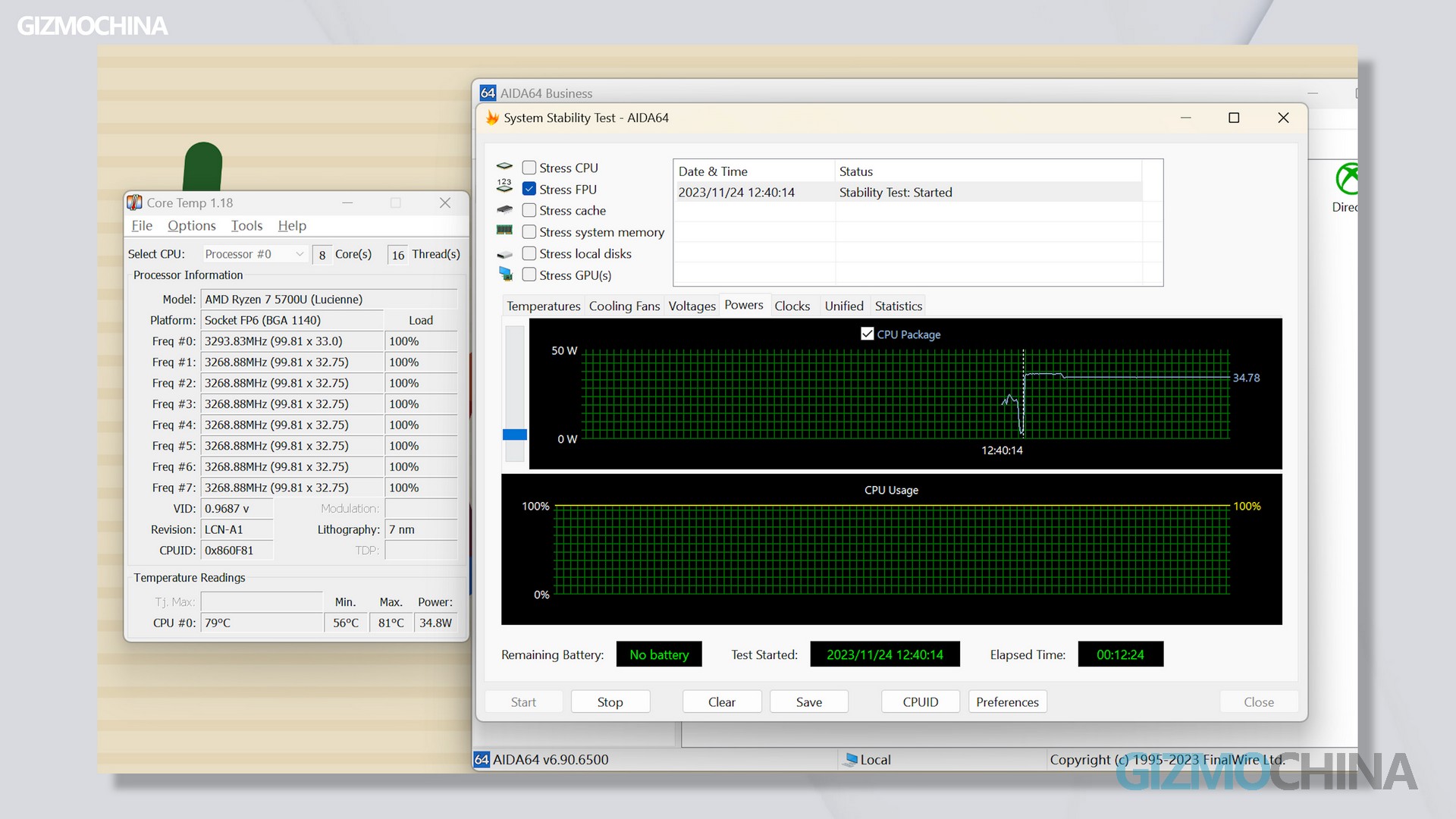Image resolution: width=1456 pixels, height=819 pixels.
Task: Open the Tools menu in Core Temp
Action: click(x=246, y=225)
